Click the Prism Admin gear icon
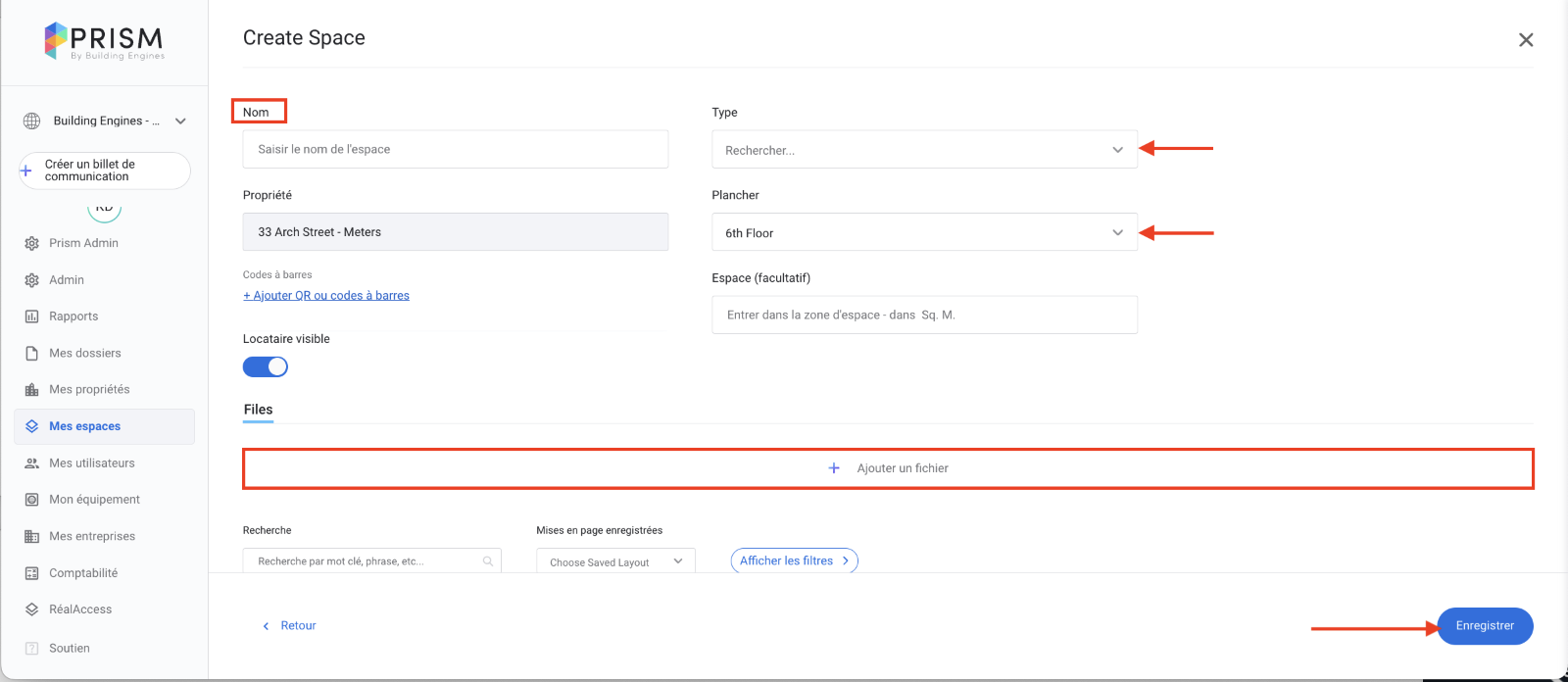Screen dimensions: 1568x682 point(31,243)
